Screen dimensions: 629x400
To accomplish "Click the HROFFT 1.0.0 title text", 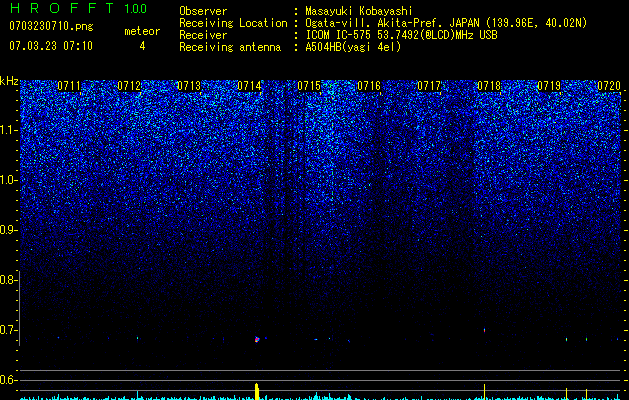I will [78, 8].
